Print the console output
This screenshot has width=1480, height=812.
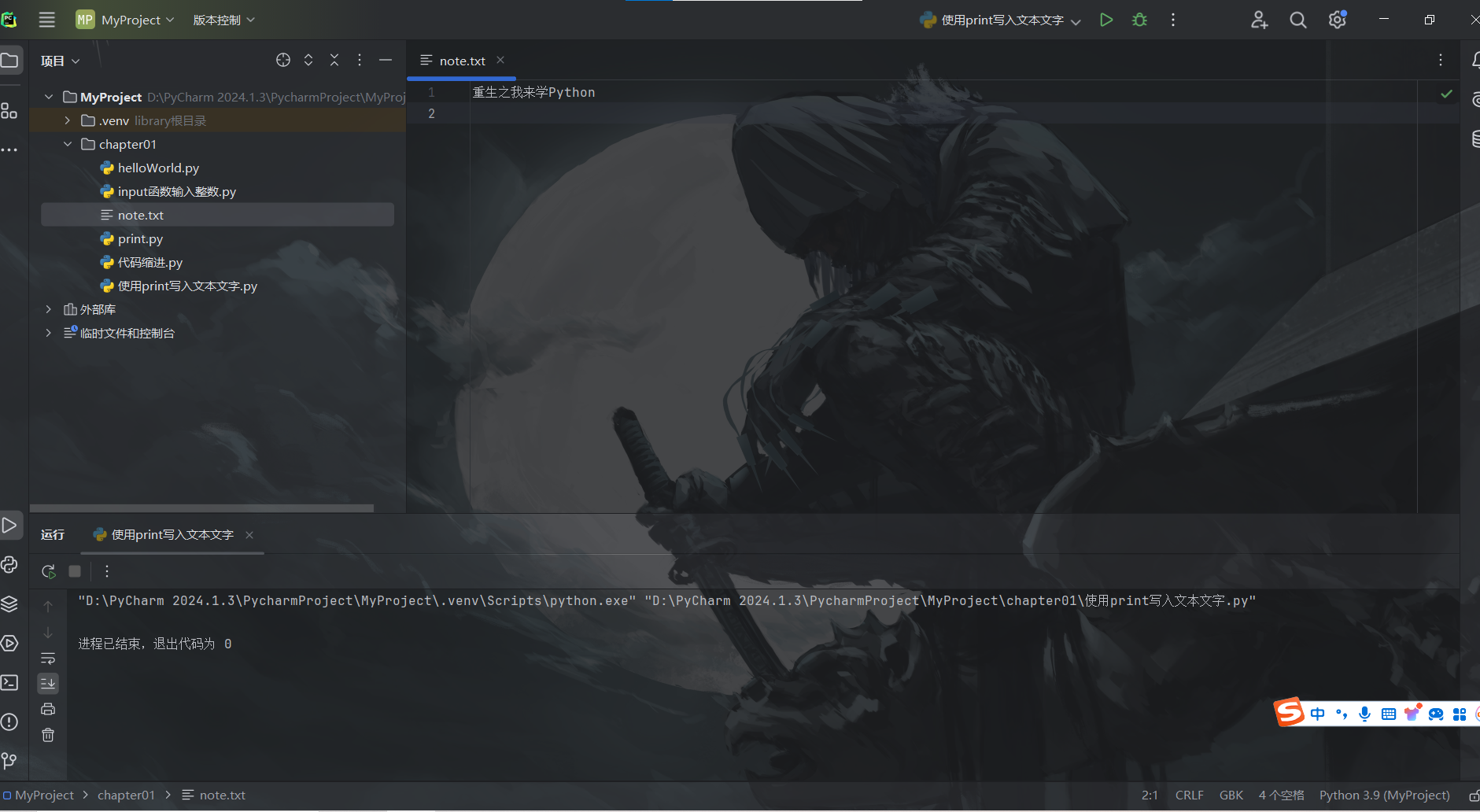click(x=48, y=709)
